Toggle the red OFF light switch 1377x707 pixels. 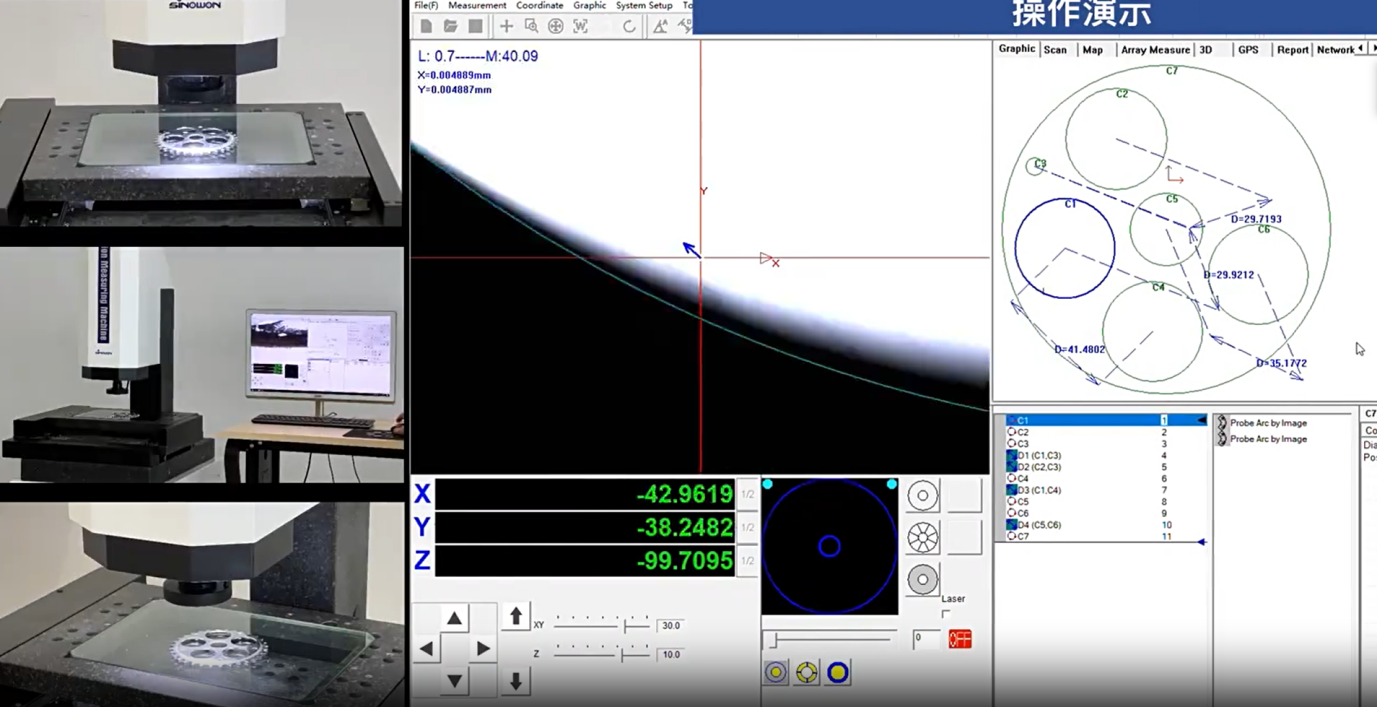pos(959,639)
